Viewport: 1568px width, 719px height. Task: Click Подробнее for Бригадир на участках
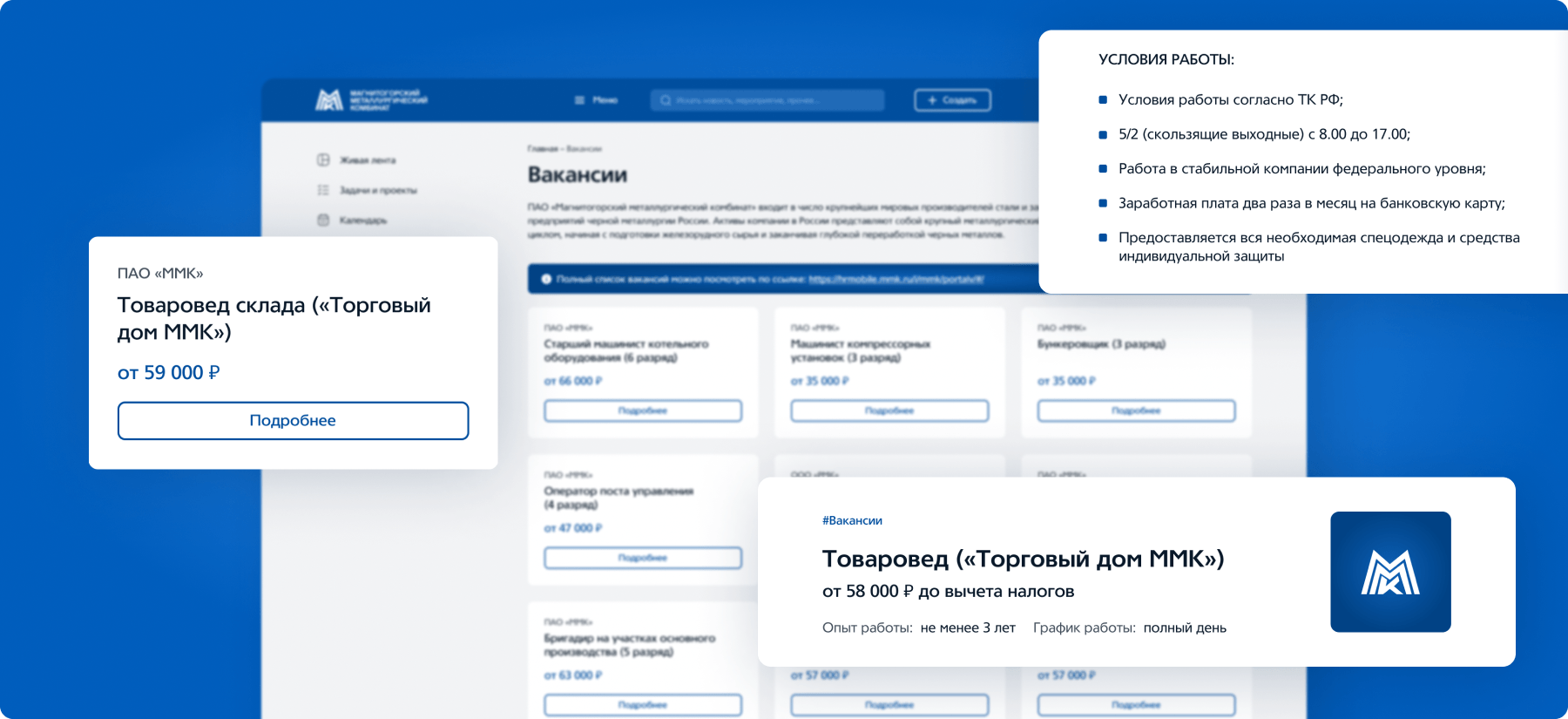[x=643, y=705]
